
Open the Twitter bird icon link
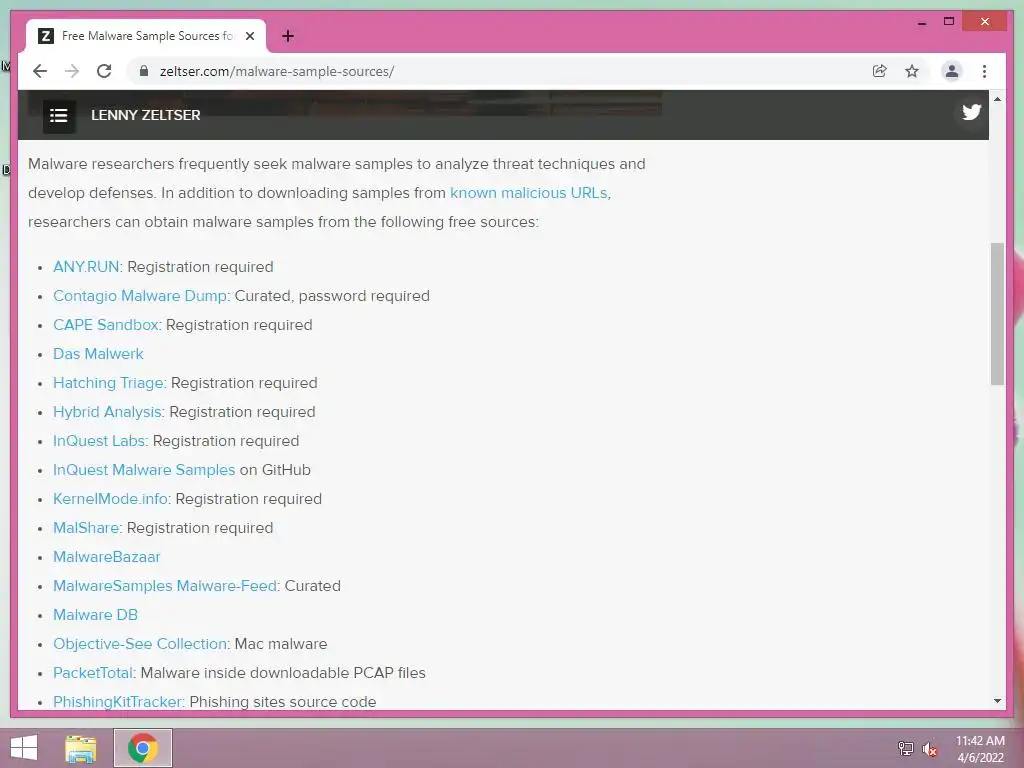coord(971,112)
